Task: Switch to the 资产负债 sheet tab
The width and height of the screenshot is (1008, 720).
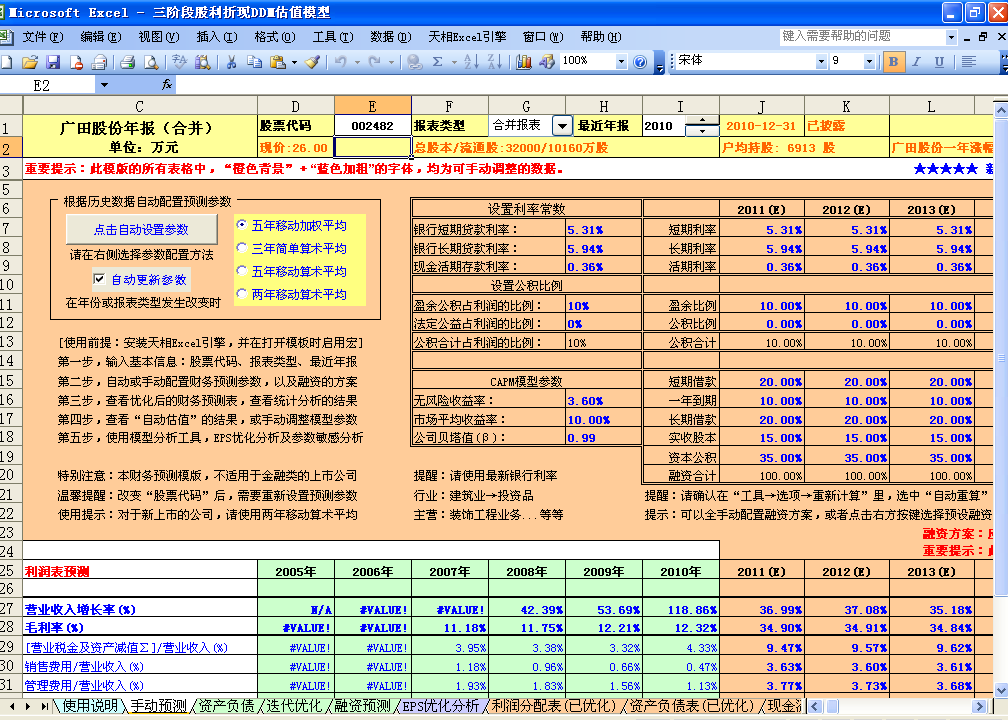Action: [226, 706]
